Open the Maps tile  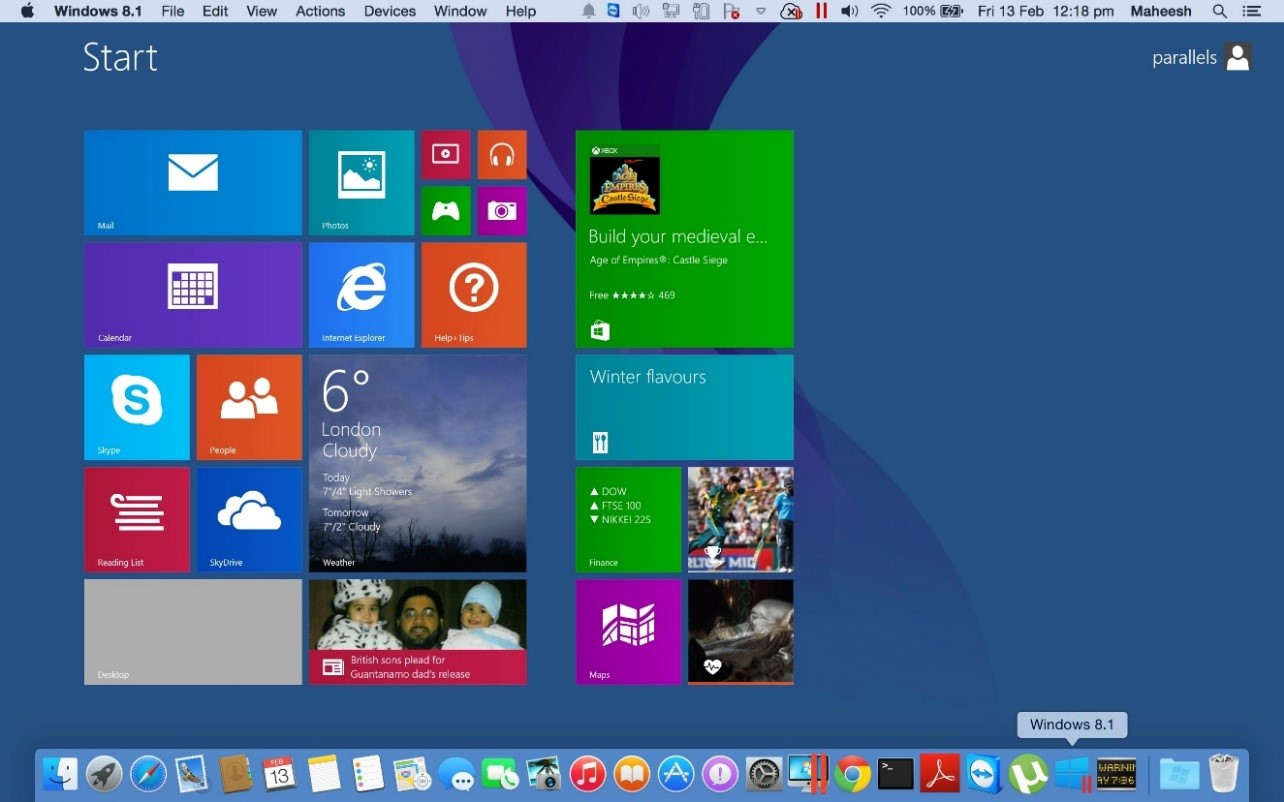tap(628, 632)
